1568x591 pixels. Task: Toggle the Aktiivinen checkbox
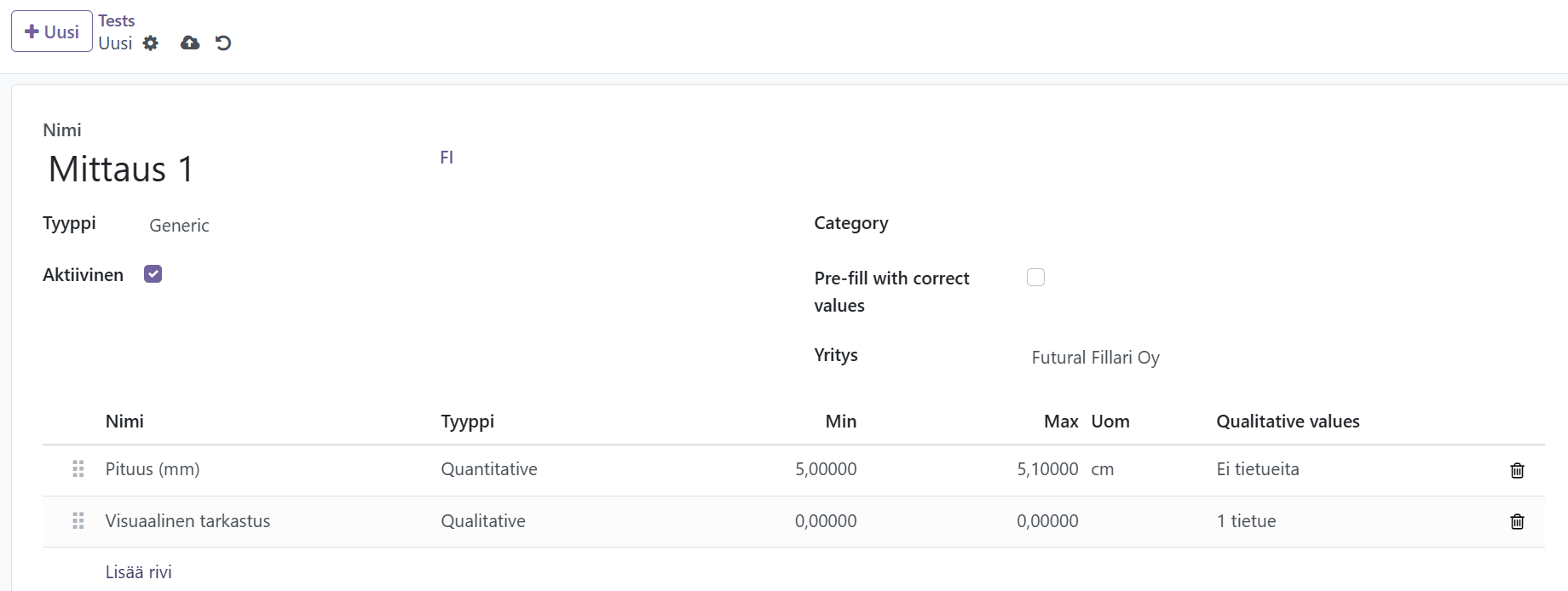[x=153, y=274]
